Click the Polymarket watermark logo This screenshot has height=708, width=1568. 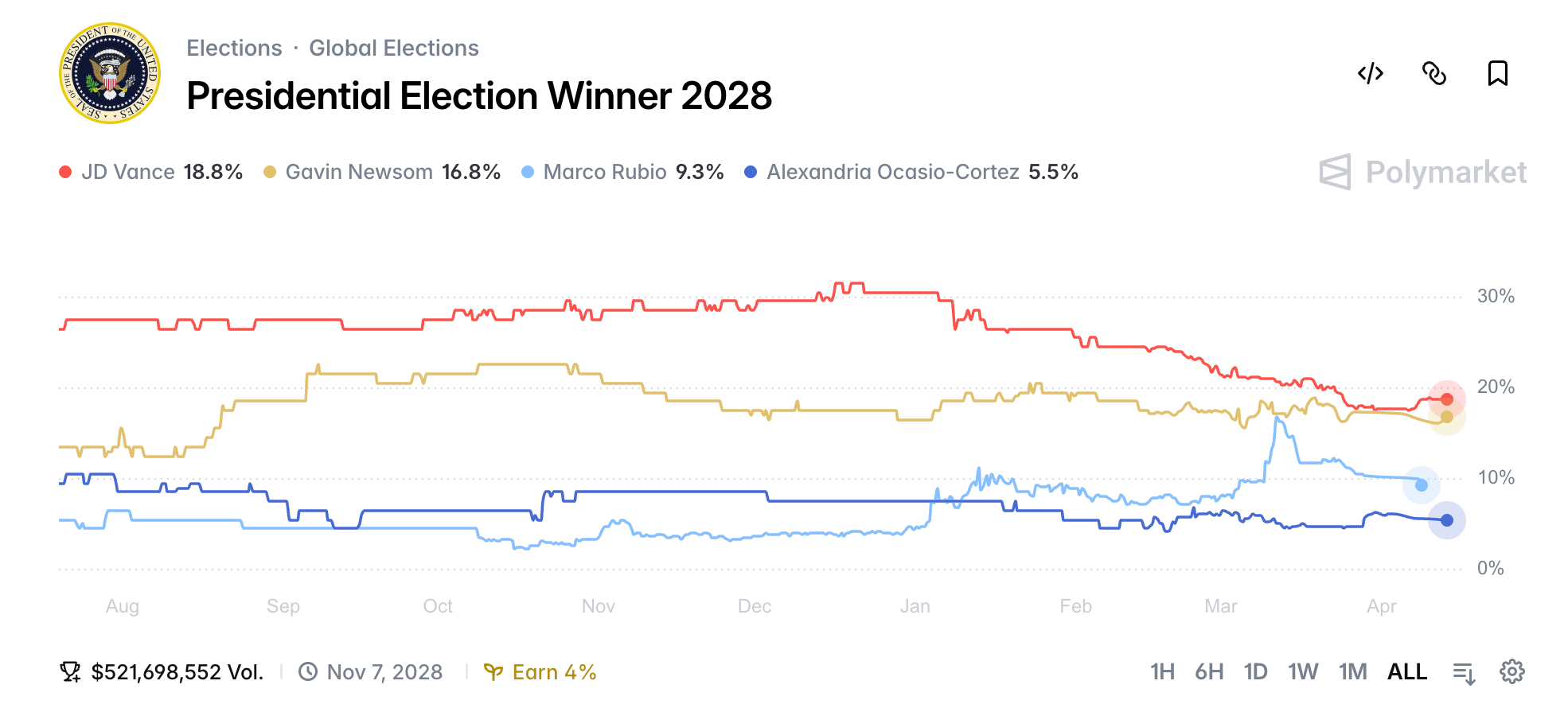coord(1422,171)
